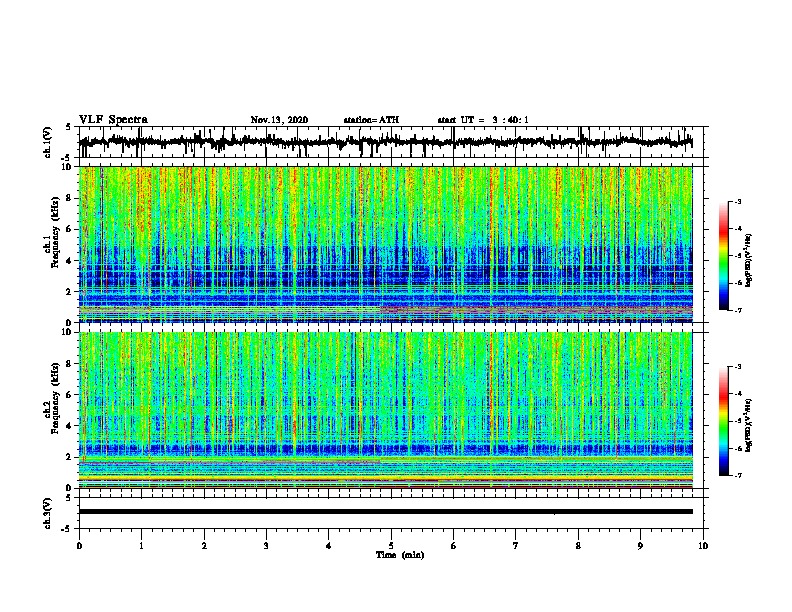Click time axis tick label "1"
This screenshot has width=792, height=612.
(x=141, y=546)
